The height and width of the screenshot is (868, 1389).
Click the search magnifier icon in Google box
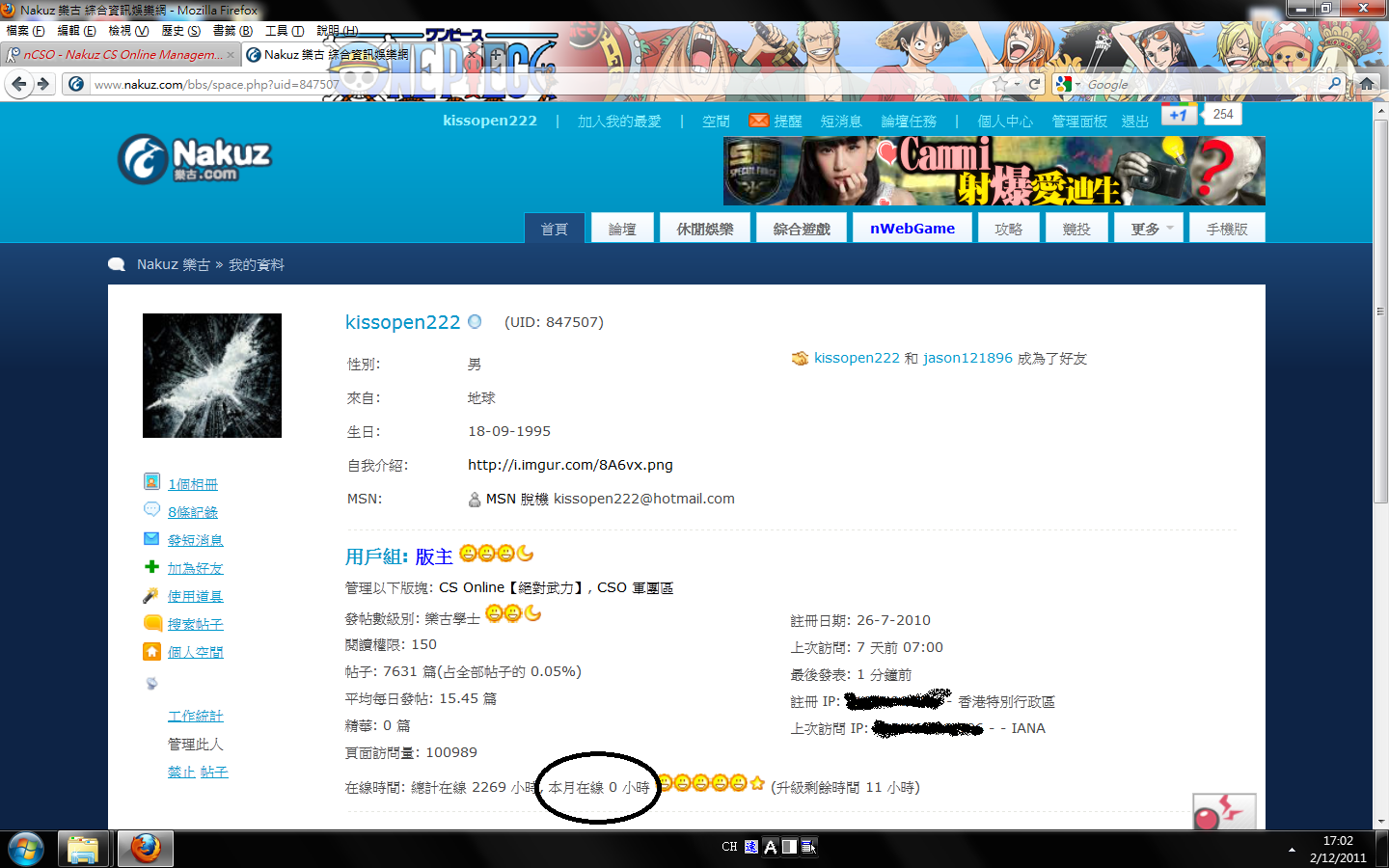pyautogui.click(x=1335, y=84)
